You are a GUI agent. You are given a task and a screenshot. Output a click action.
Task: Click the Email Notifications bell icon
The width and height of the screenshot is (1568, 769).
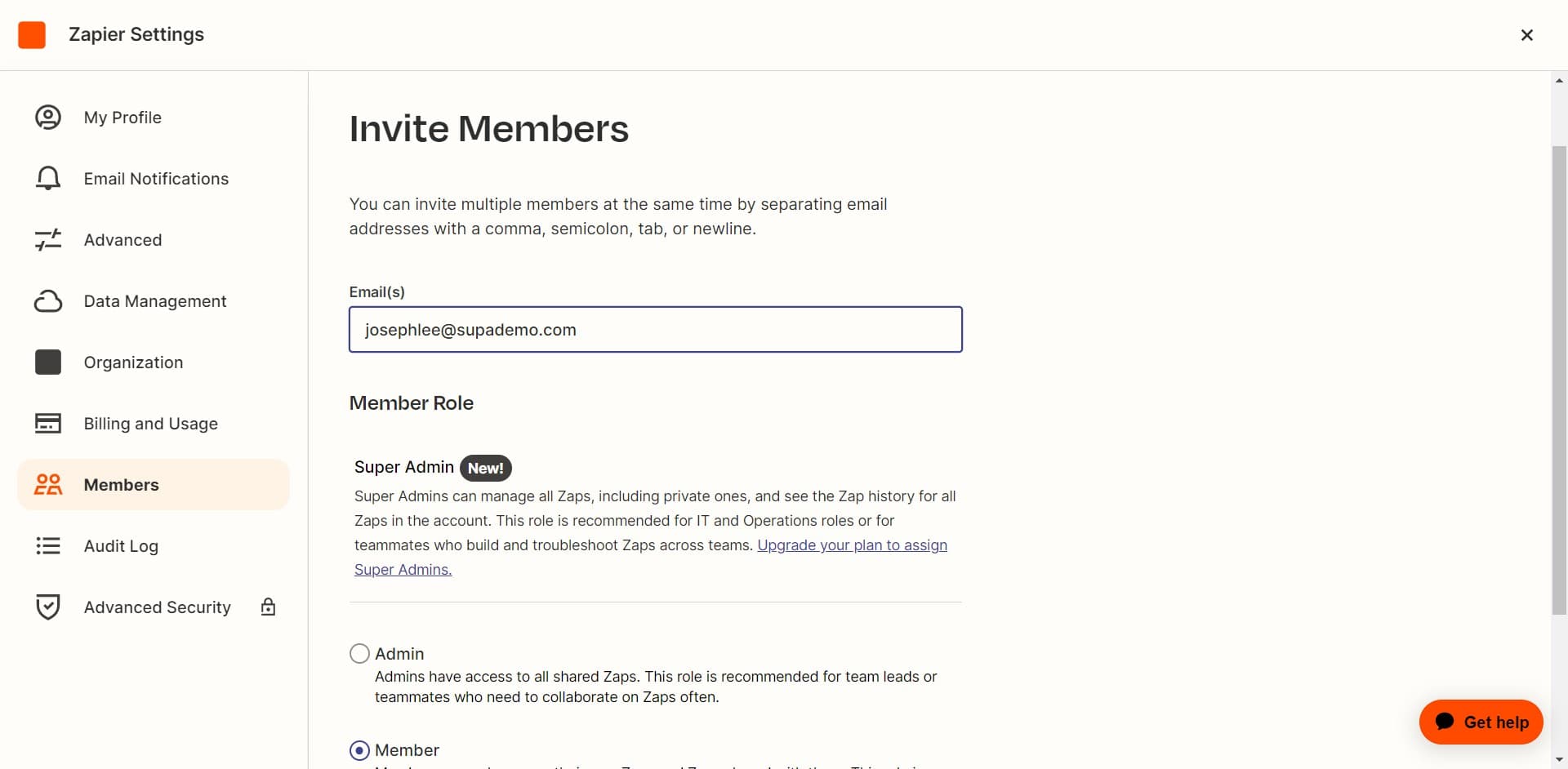click(48, 178)
